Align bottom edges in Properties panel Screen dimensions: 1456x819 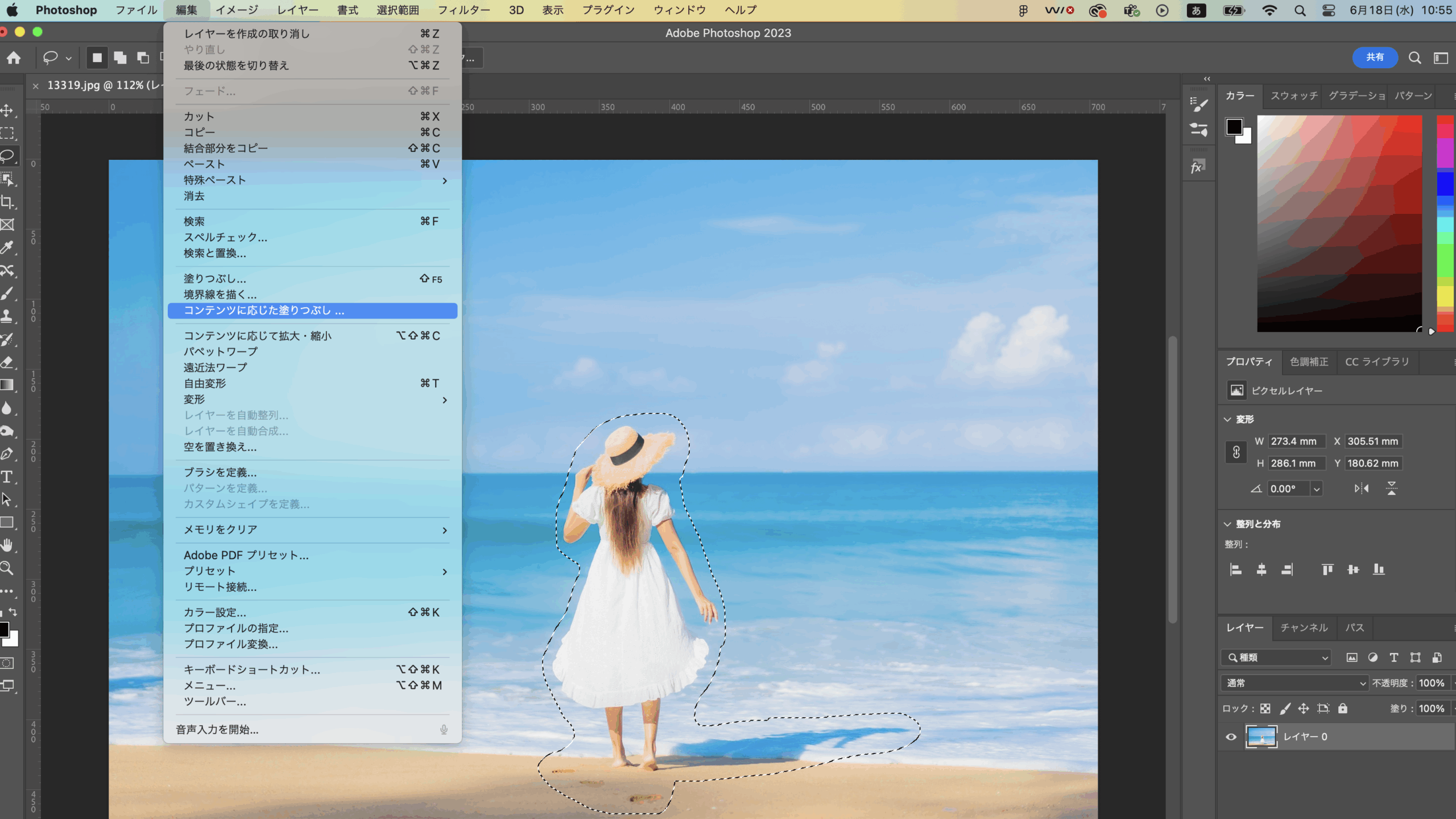point(1379,569)
